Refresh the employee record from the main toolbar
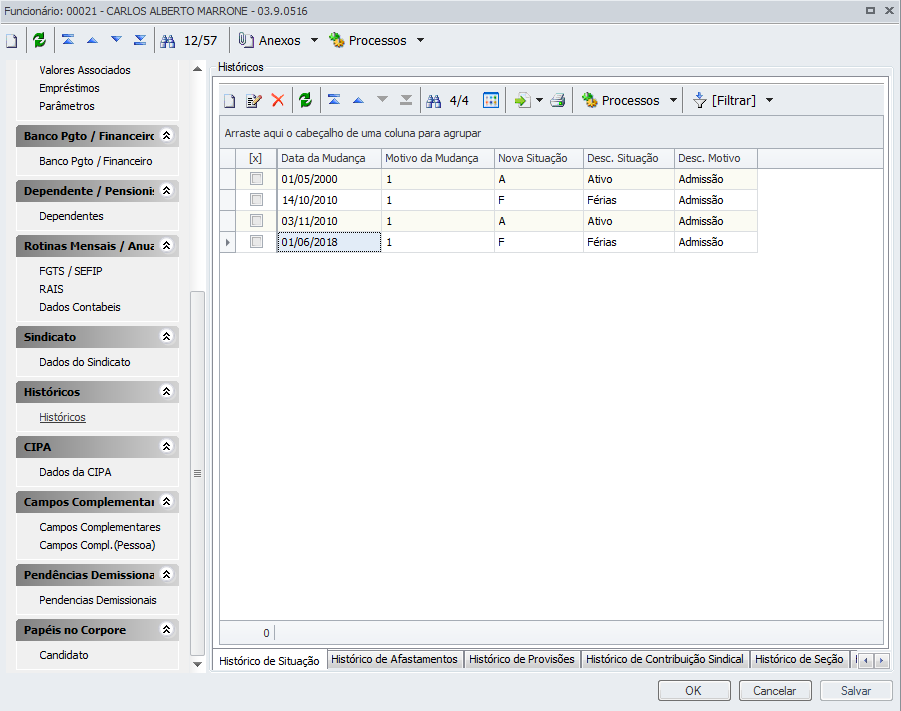901x711 pixels. click(x=39, y=40)
